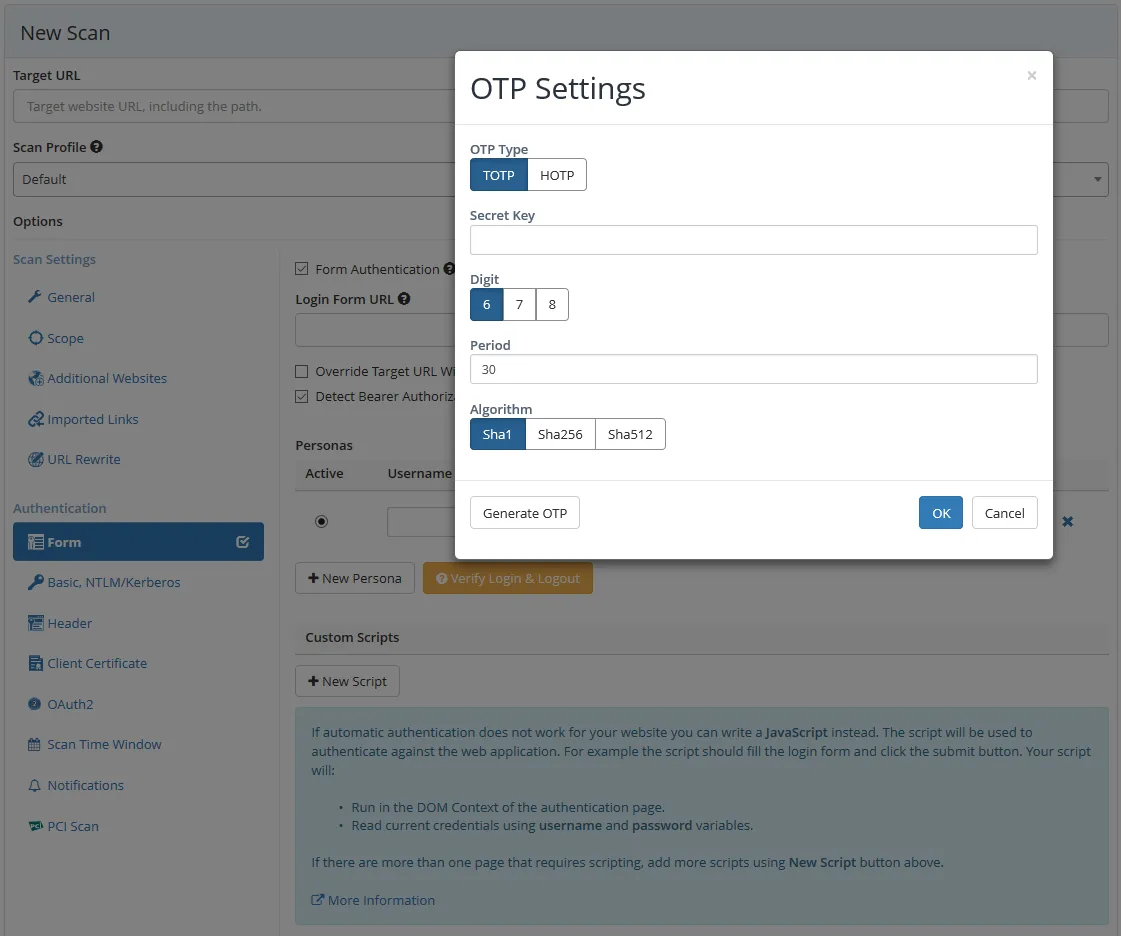This screenshot has height=936, width=1121.
Task: Expand the Form Authentication help tooltip
Action: pyautogui.click(x=447, y=268)
